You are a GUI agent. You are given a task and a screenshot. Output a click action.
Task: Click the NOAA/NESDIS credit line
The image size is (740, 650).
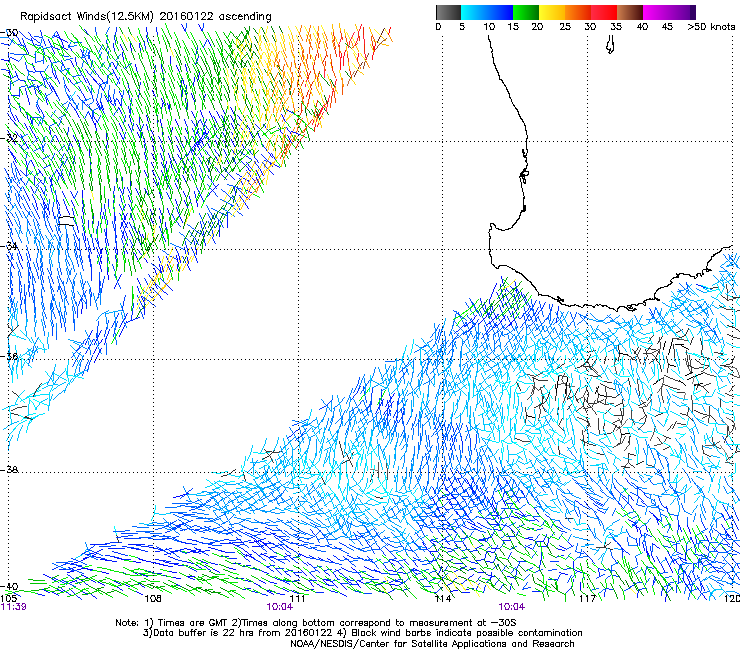coord(432,644)
